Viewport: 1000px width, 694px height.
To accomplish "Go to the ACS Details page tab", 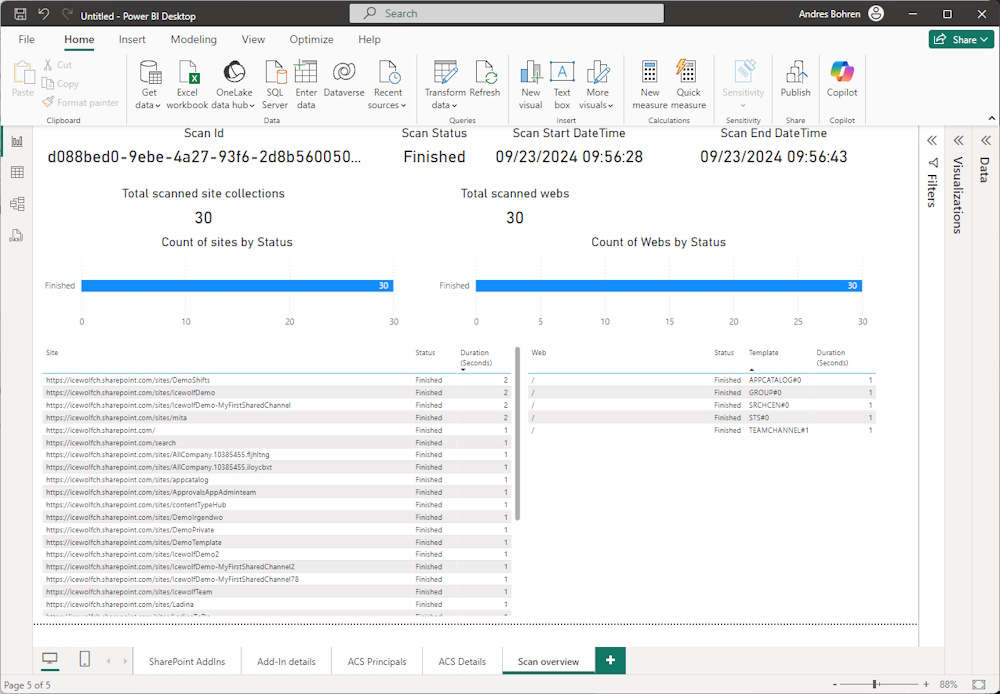I will [x=462, y=661].
